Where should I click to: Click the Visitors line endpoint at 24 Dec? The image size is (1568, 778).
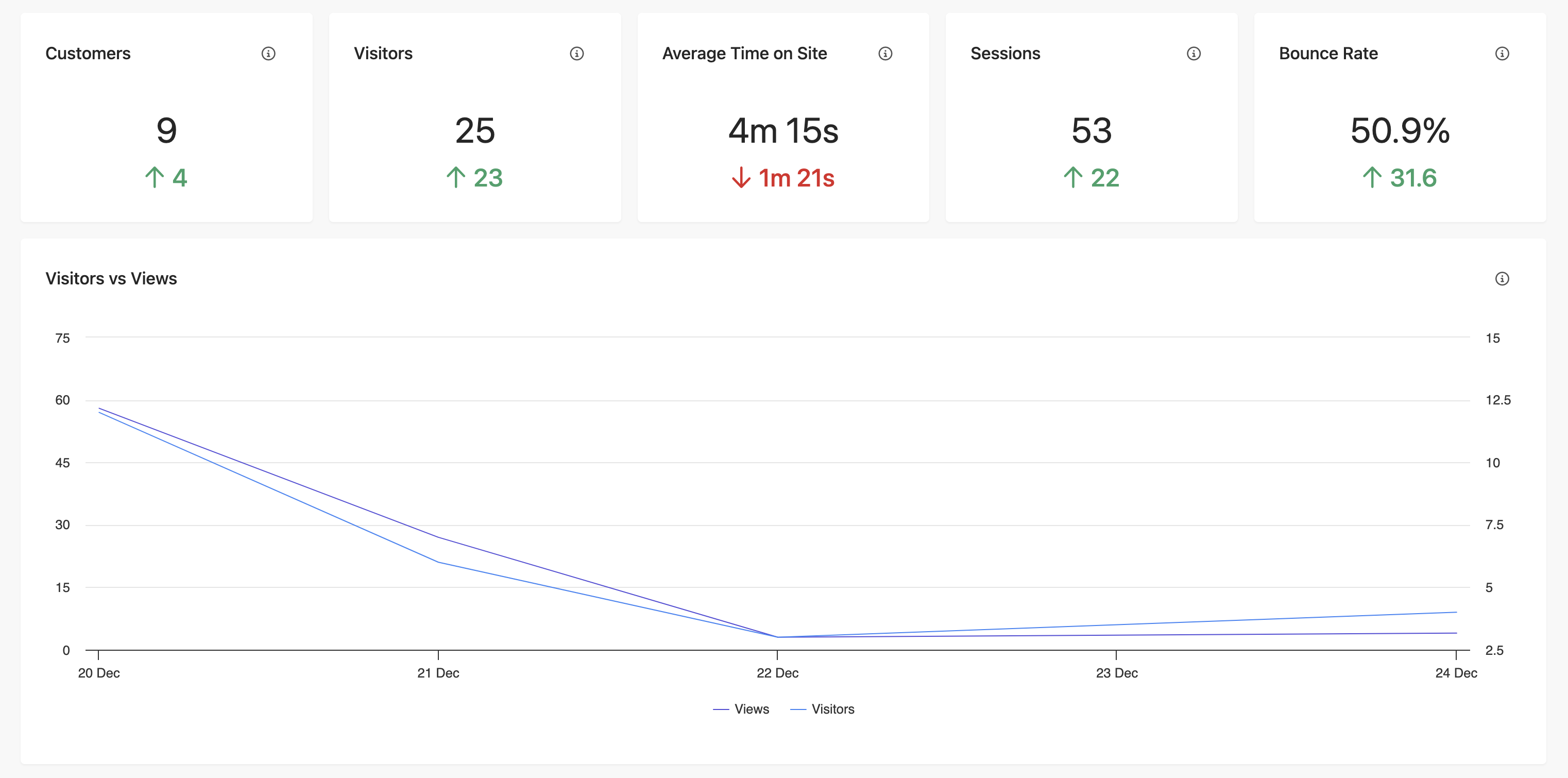click(1456, 612)
